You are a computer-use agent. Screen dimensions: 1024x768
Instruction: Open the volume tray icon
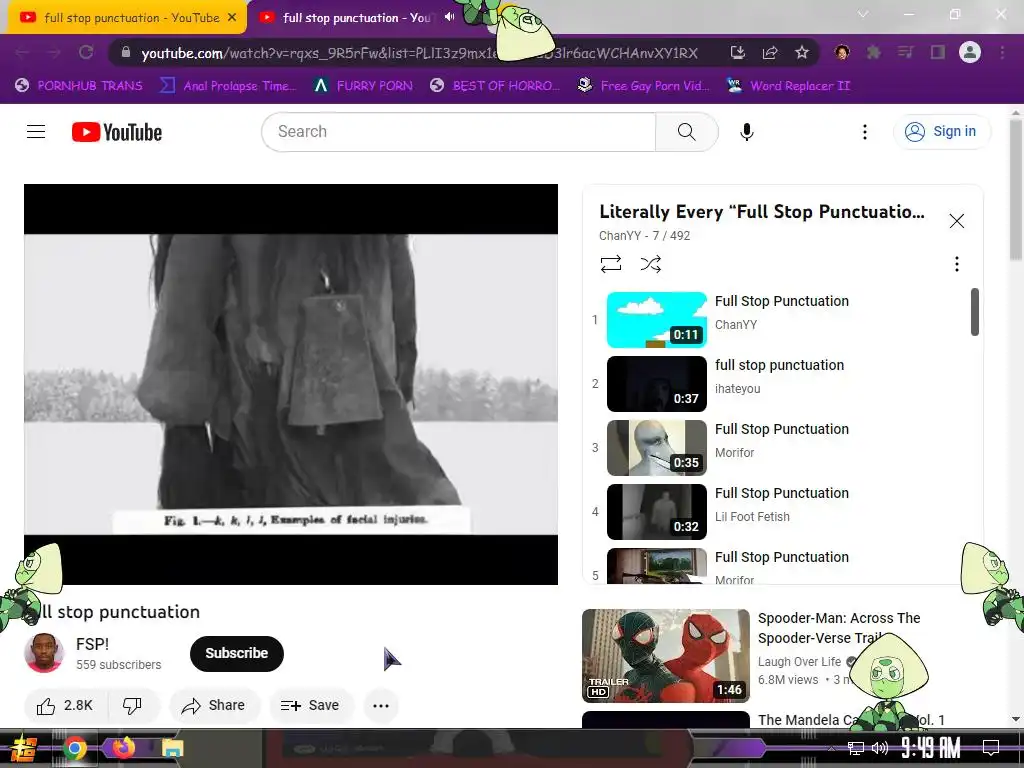pos(880,748)
